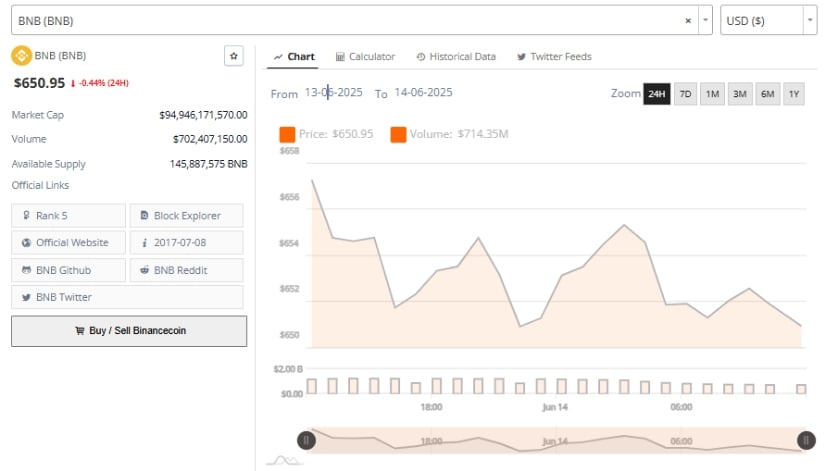This screenshot has height=471, width=825.
Task: Visit the Official Website link
Action: [69, 242]
